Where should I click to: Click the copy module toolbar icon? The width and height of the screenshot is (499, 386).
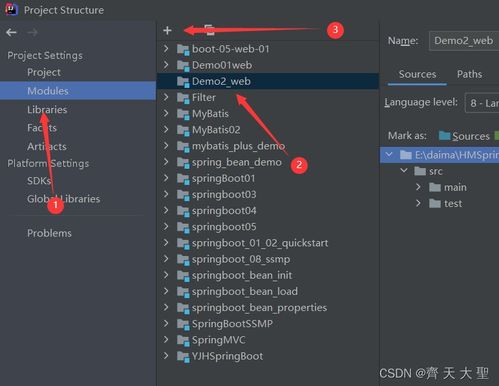click(x=209, y=30)
